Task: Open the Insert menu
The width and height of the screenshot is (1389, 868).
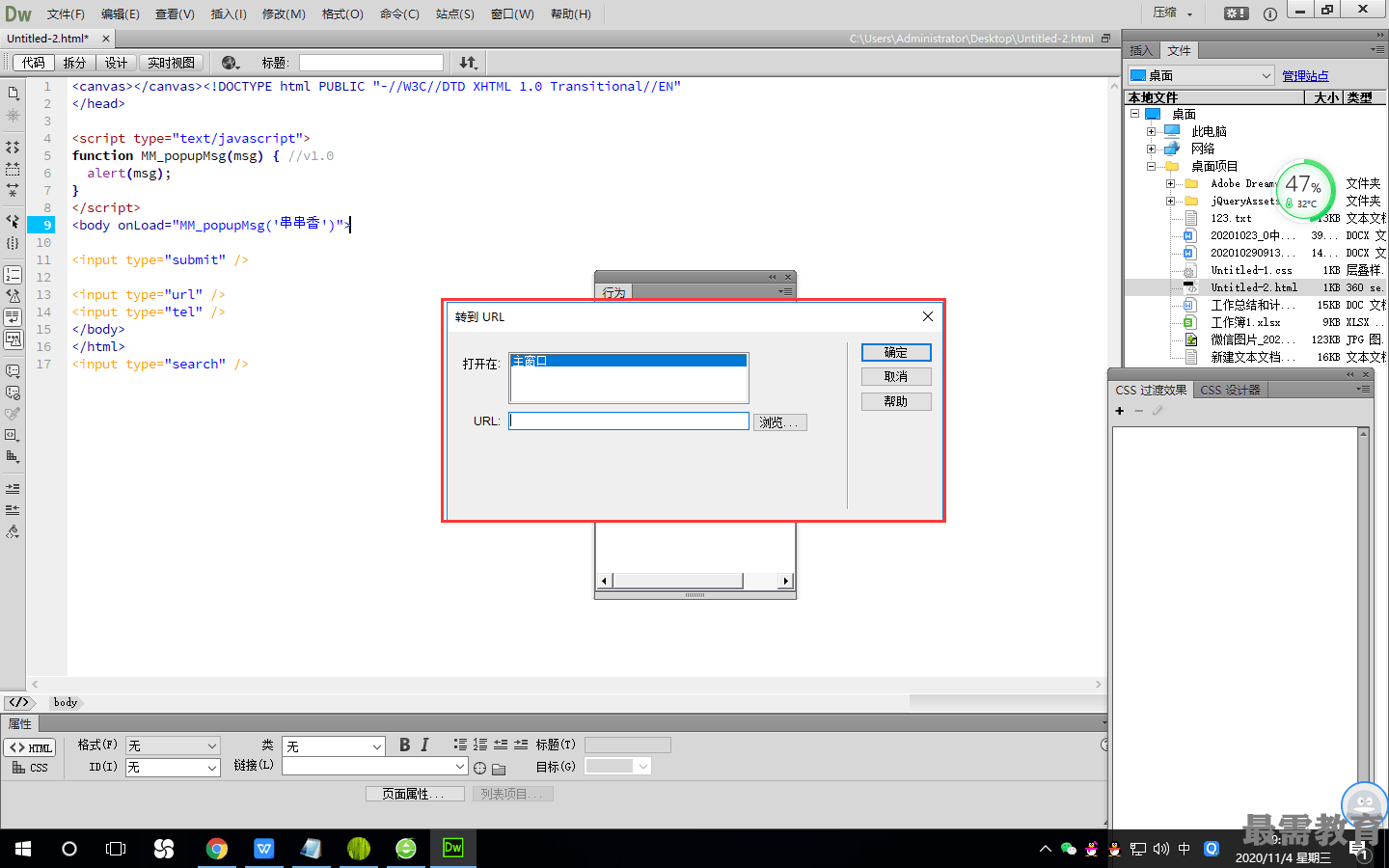Action: pyautogui.click(x=229, y=14)
